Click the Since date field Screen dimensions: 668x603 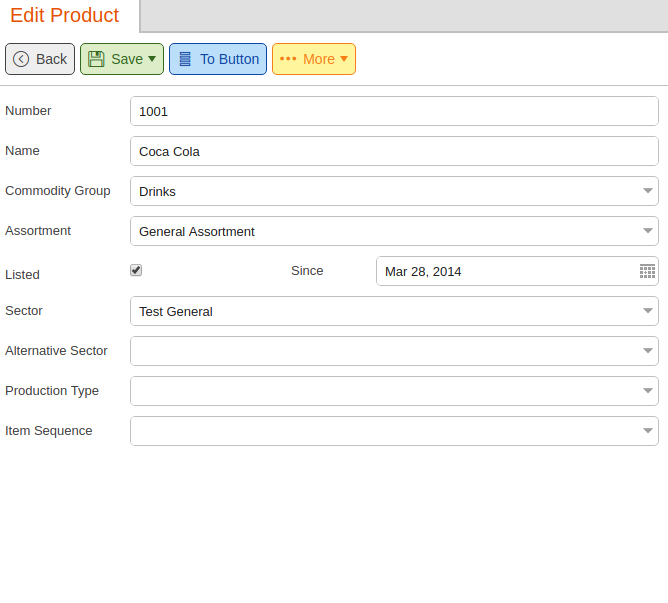click(x=517, y=271)
